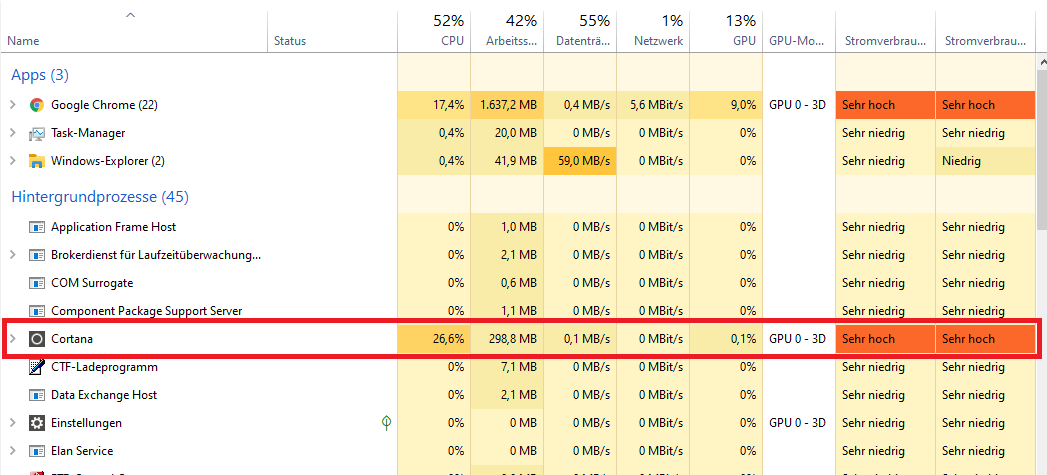
Task: Click Chrome's 1.637,2 MB memory value
Action: (x=507, y=105)
